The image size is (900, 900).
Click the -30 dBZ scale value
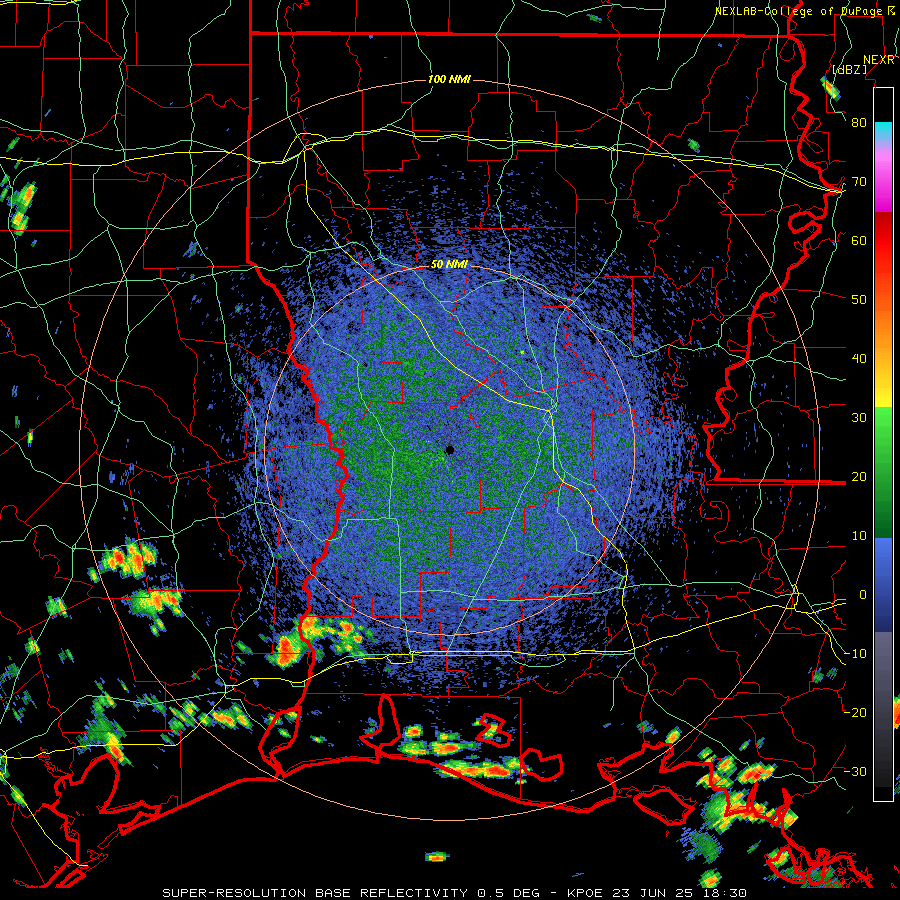pyautogui.click(x=855, y=772)
